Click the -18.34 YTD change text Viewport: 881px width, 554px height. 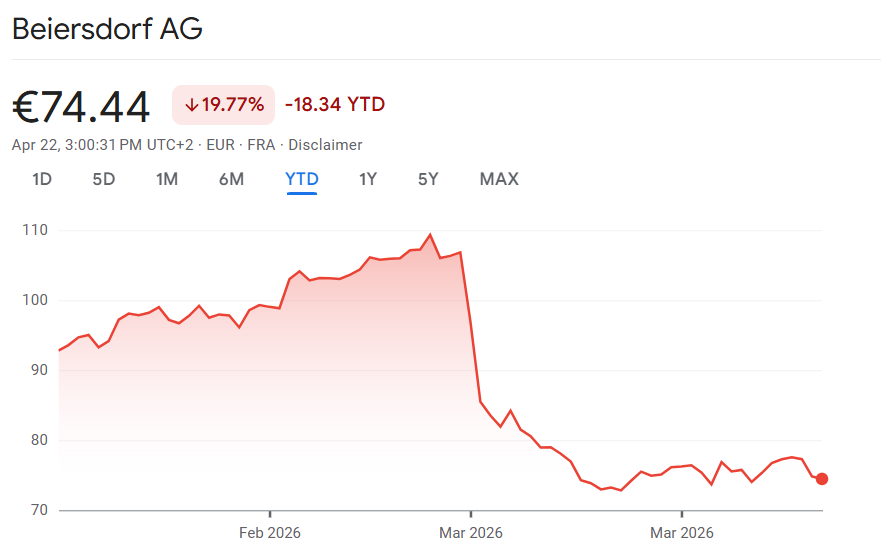[335, 105]
